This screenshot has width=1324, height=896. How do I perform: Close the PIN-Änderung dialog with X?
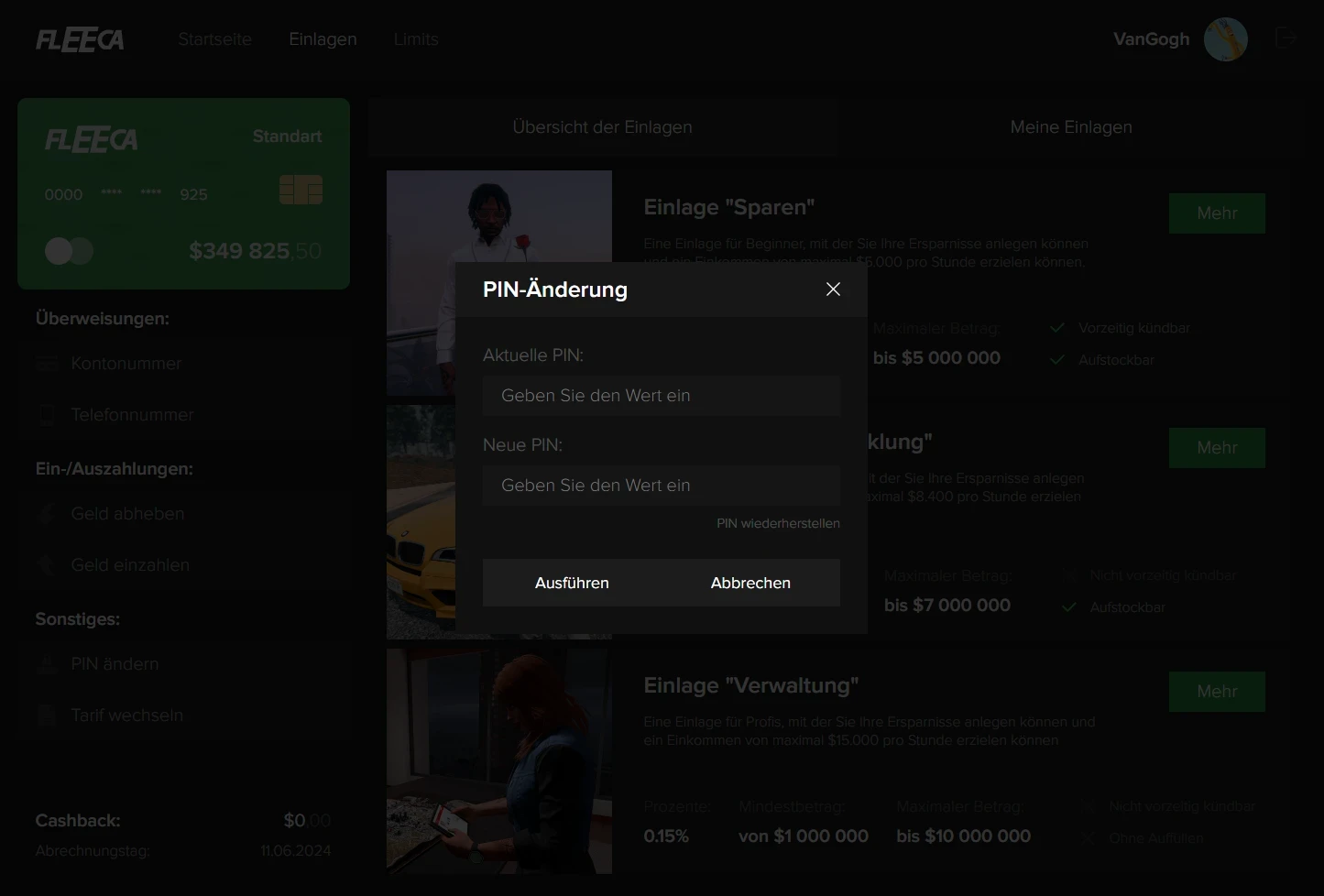pyautogui.click(x=833, y=290)
